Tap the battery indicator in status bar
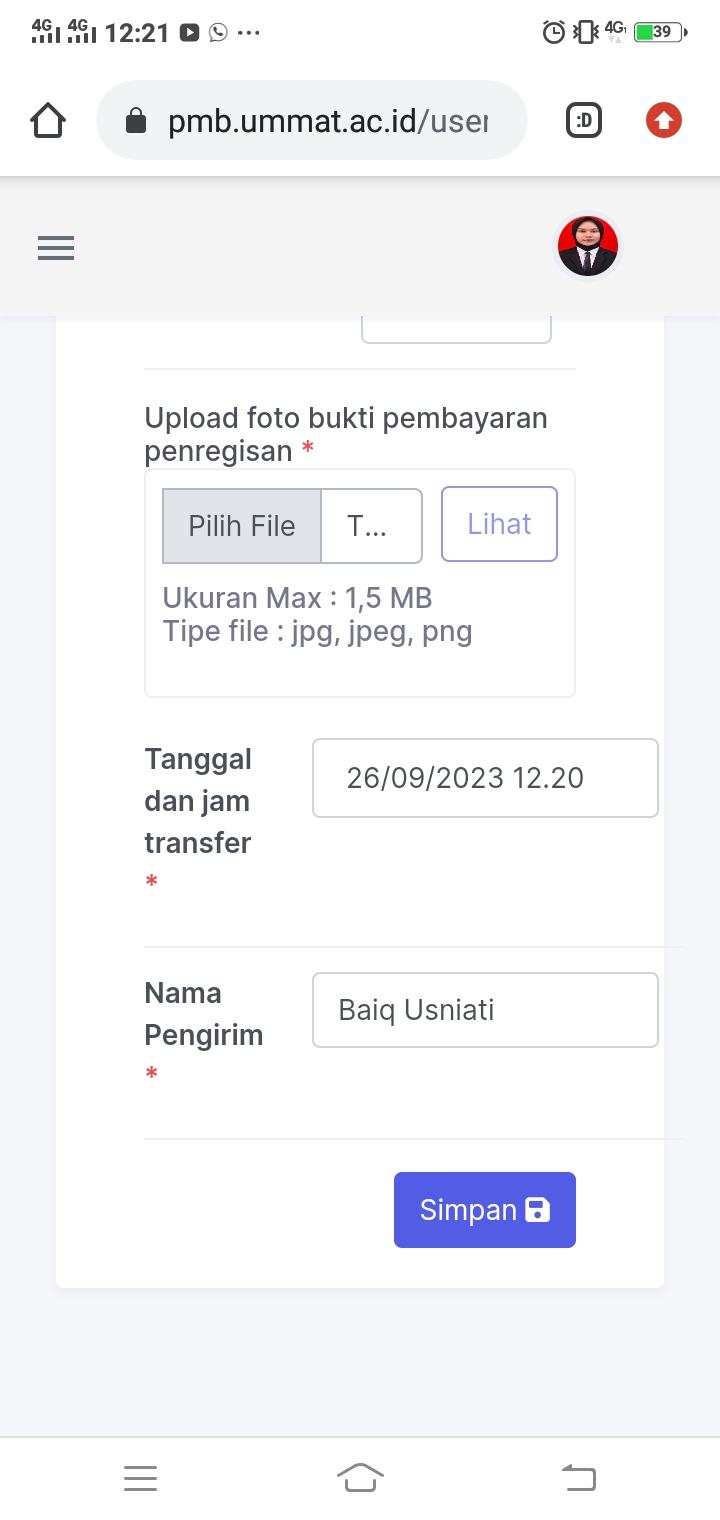Screen dimensions: 720x1520 (x=660, y=32)
